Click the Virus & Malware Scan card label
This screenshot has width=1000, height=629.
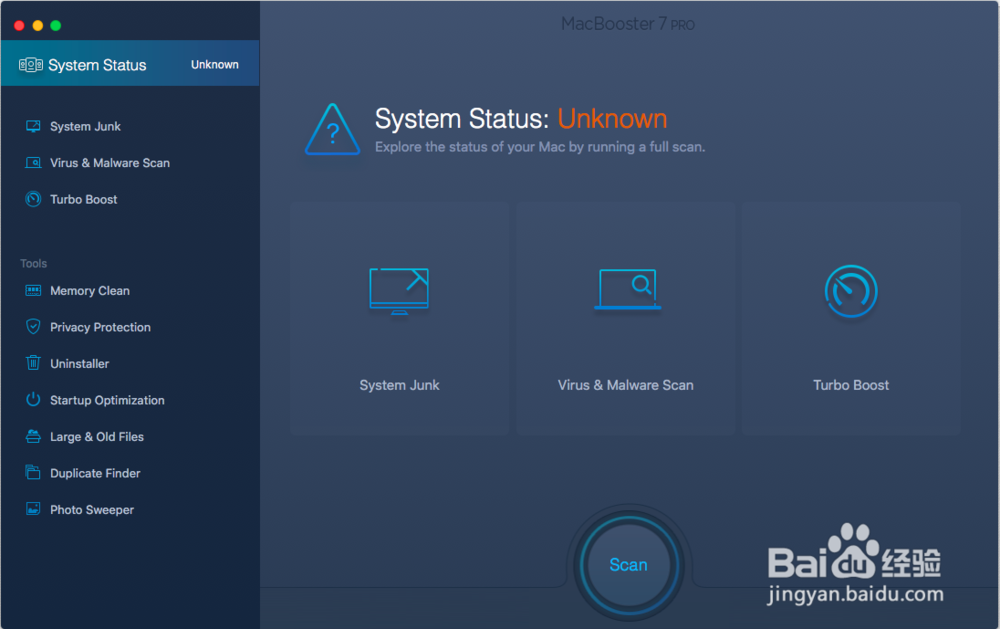[626, 385]
